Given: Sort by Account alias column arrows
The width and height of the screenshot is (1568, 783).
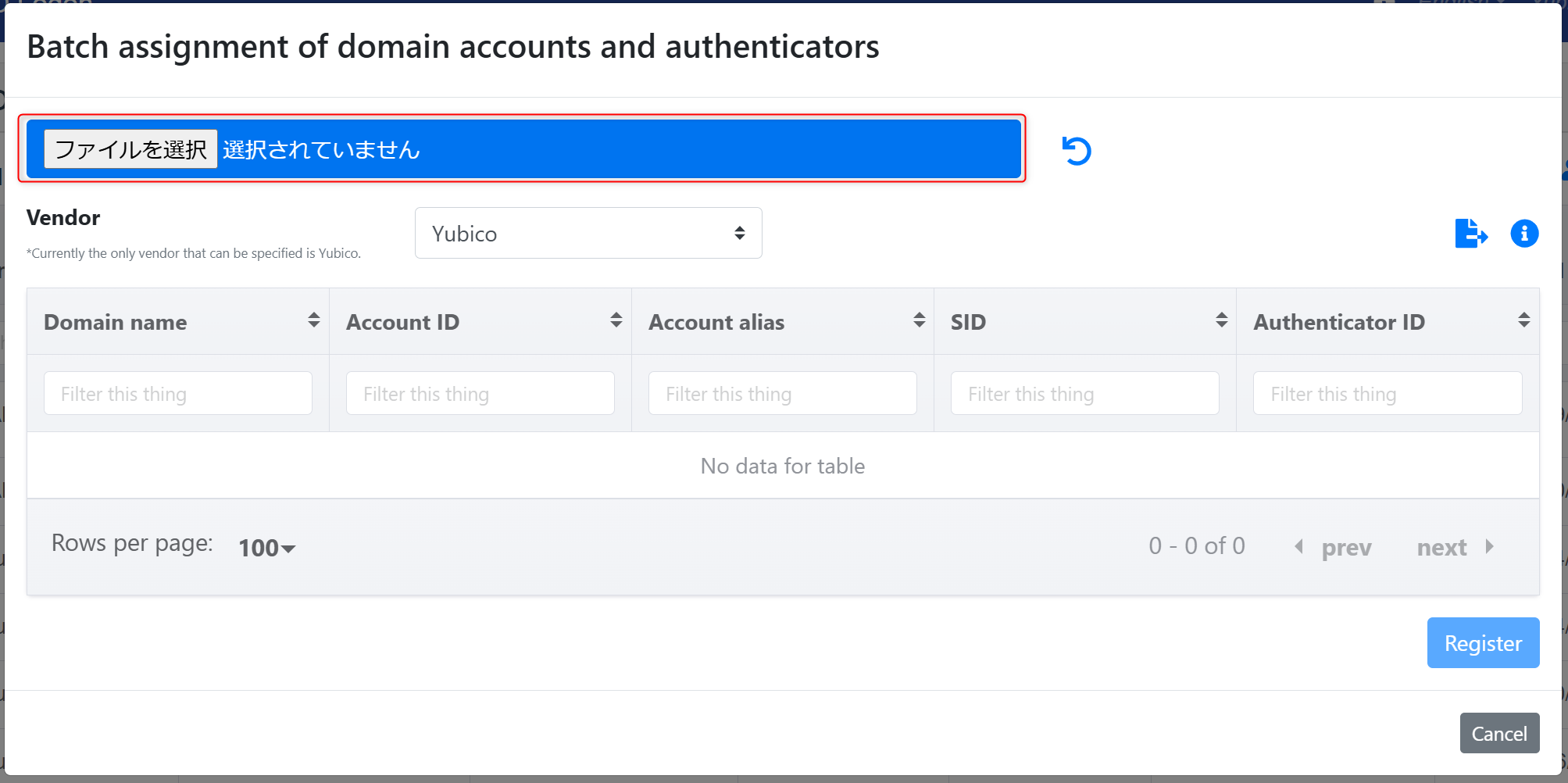Looking at the screenshot, I should point(919,320).
